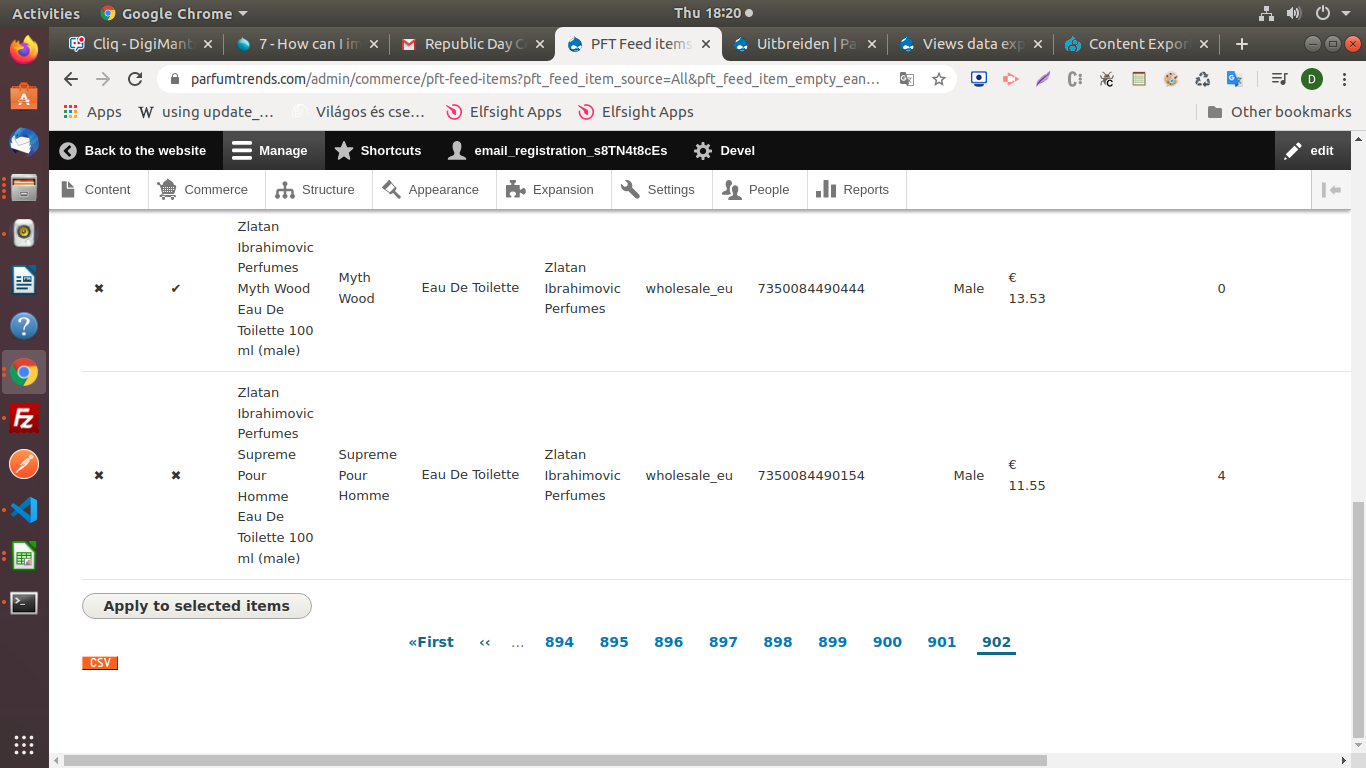Open Postman from the dock
This screenshot has height=768, width=1366.
point(24,465)
